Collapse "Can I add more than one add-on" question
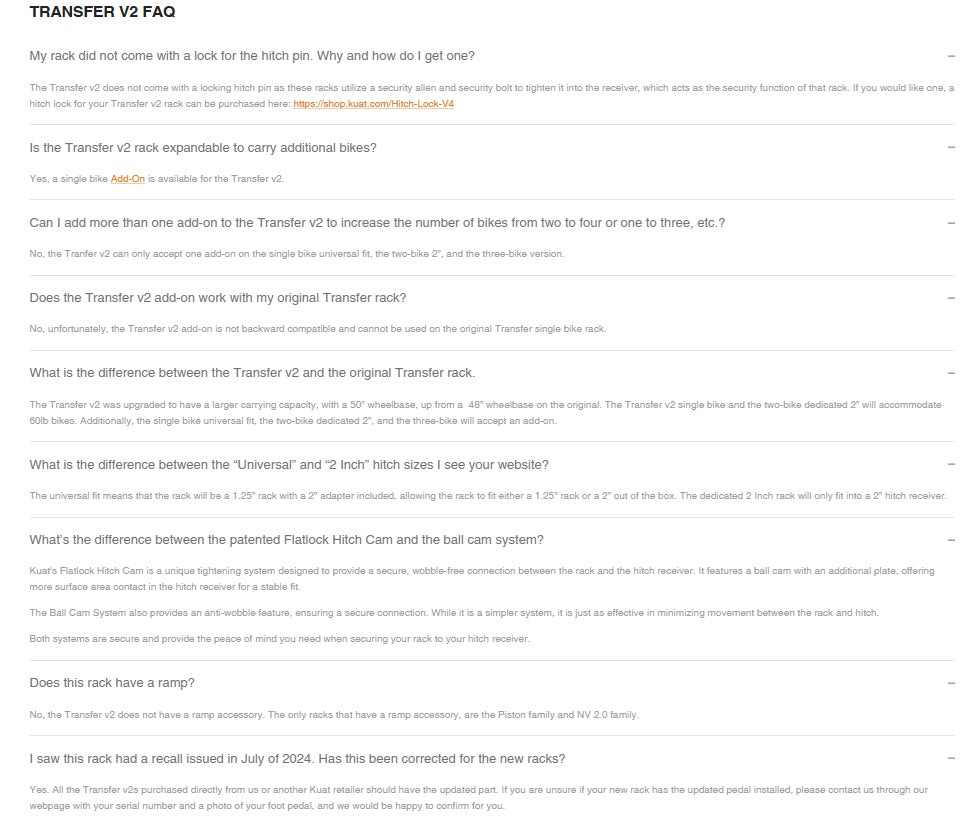The height and width of the screenshot is (819, 969). tap(377, 223)
